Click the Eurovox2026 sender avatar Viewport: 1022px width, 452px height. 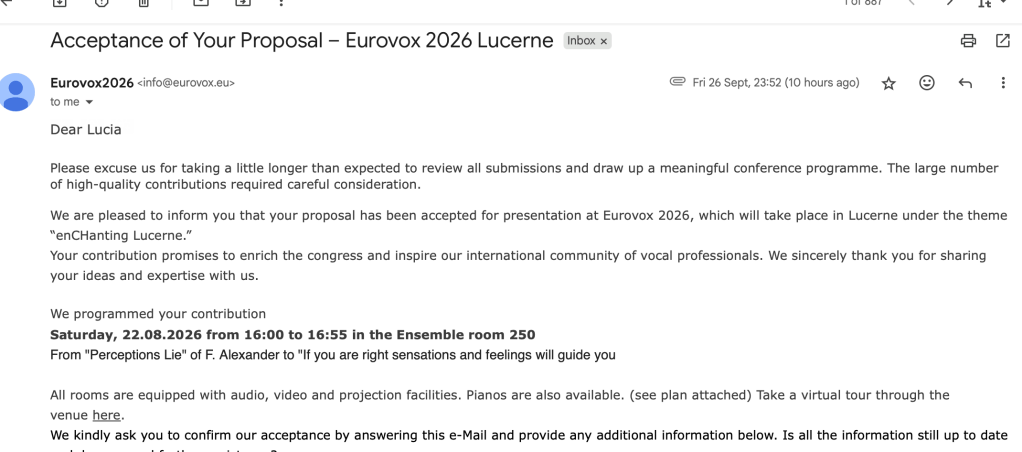click(18, 92)
